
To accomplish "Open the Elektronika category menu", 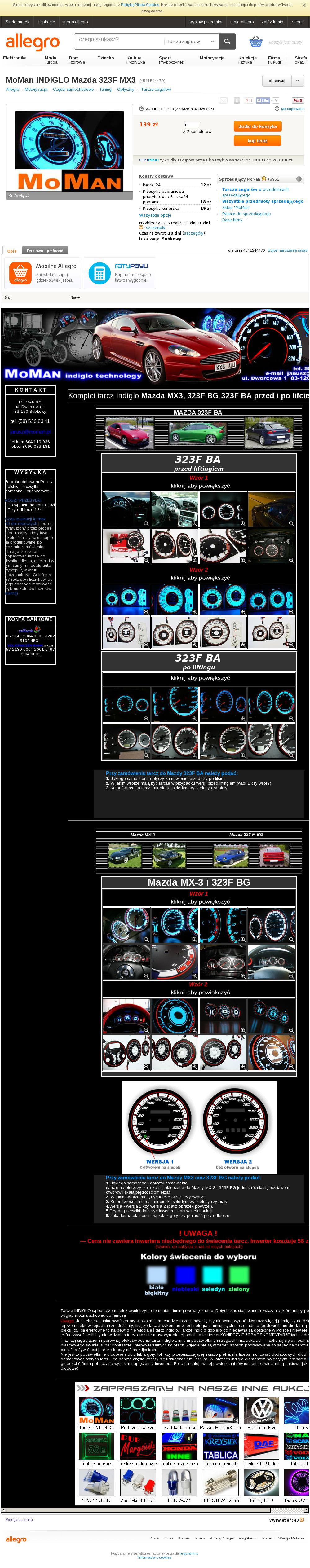I will 15,59.
